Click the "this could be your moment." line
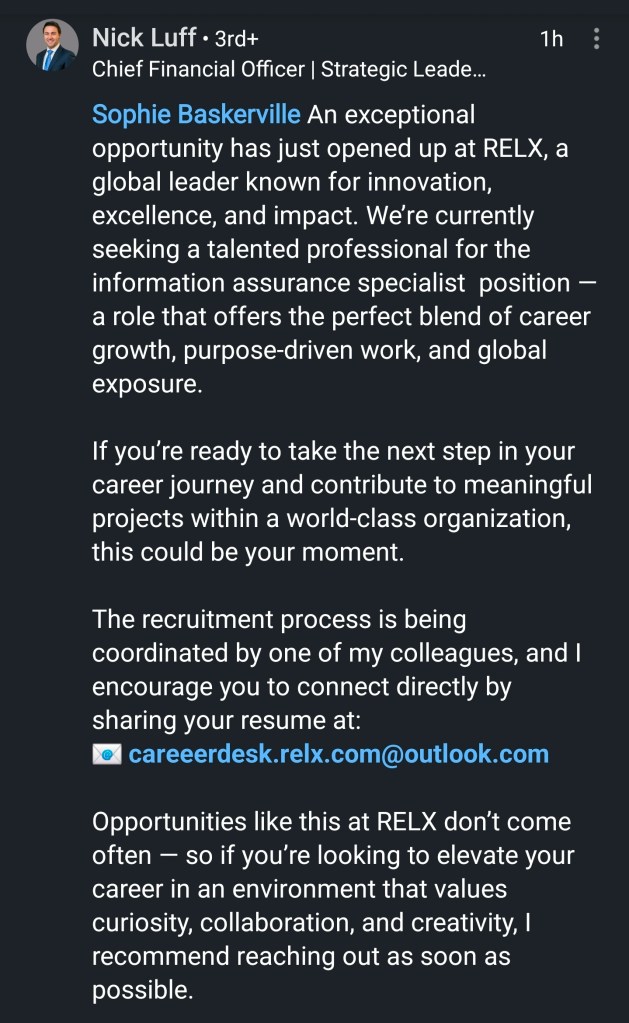The height and width of the screenshot is (1023, 629). (x=248, y=552)
